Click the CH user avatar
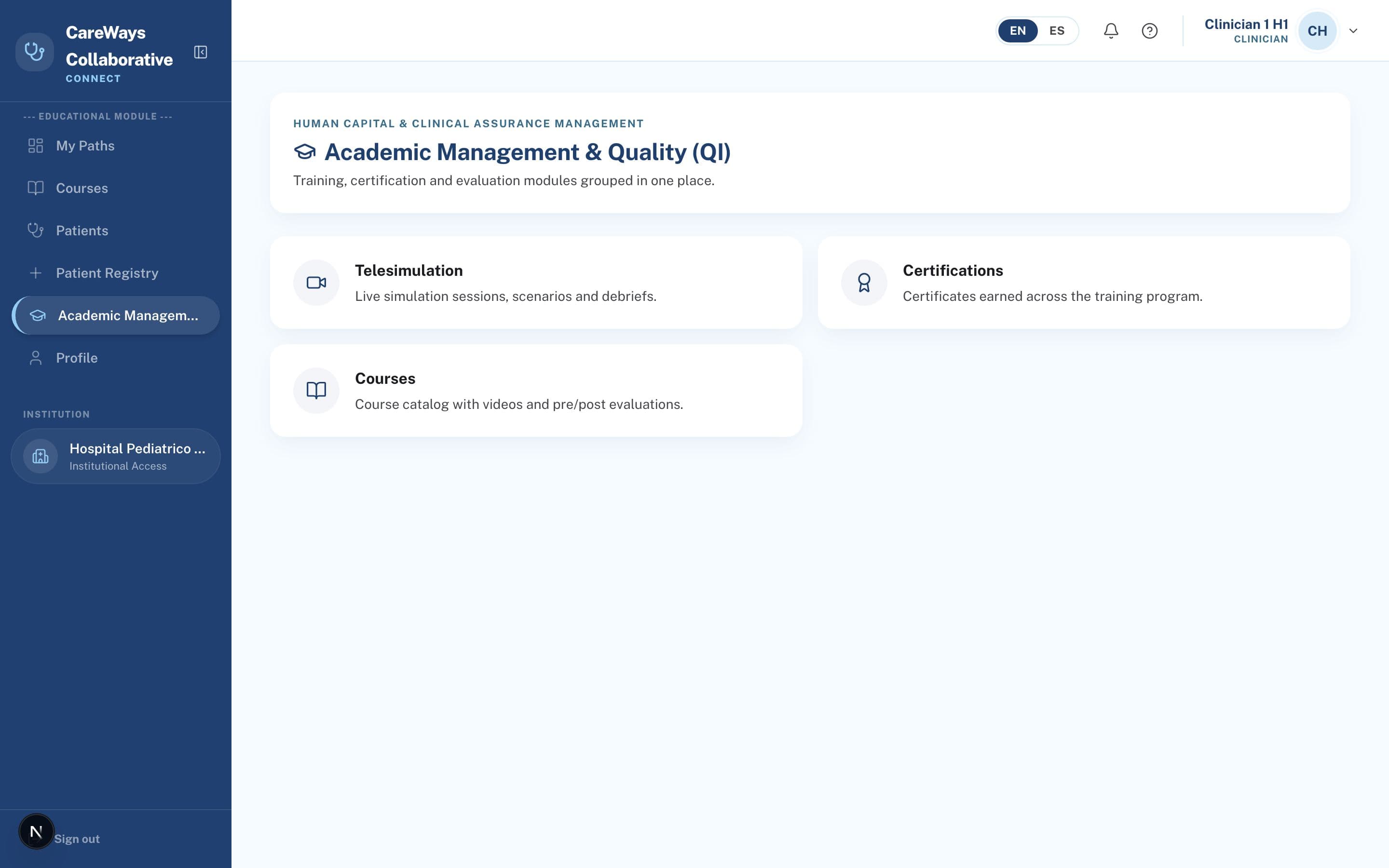Image resolution: width=1389 pixels, height=868 pixels. [1317, 31]
